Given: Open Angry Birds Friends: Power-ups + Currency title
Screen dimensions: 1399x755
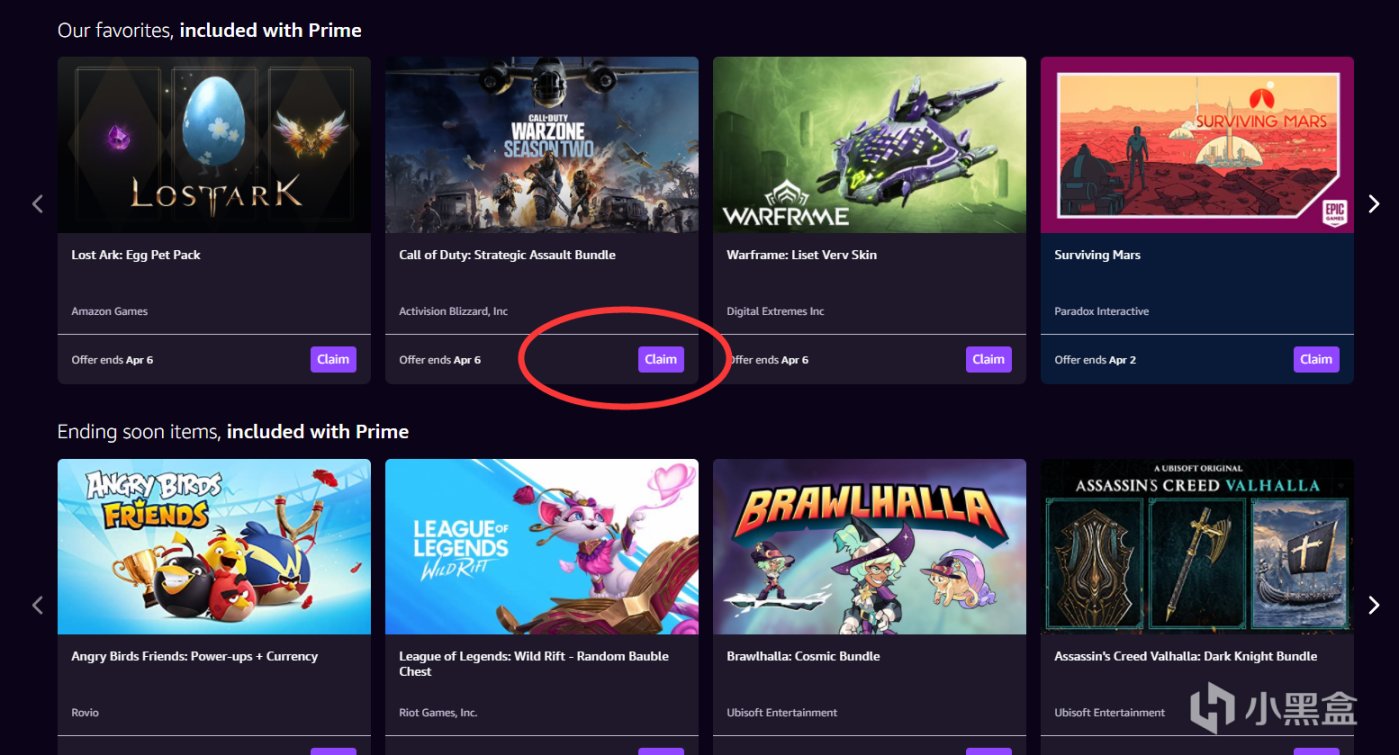Looking at the screenshot, I should point(194,657).
